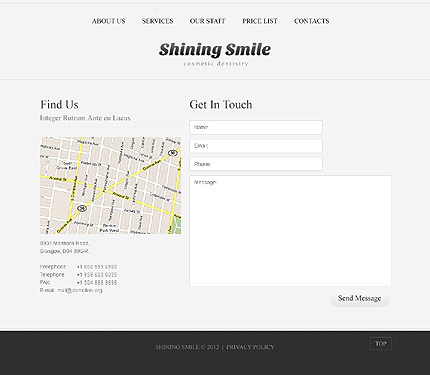
Task: Click the Telephone number +1 959 603 6035
Action: 97,275
